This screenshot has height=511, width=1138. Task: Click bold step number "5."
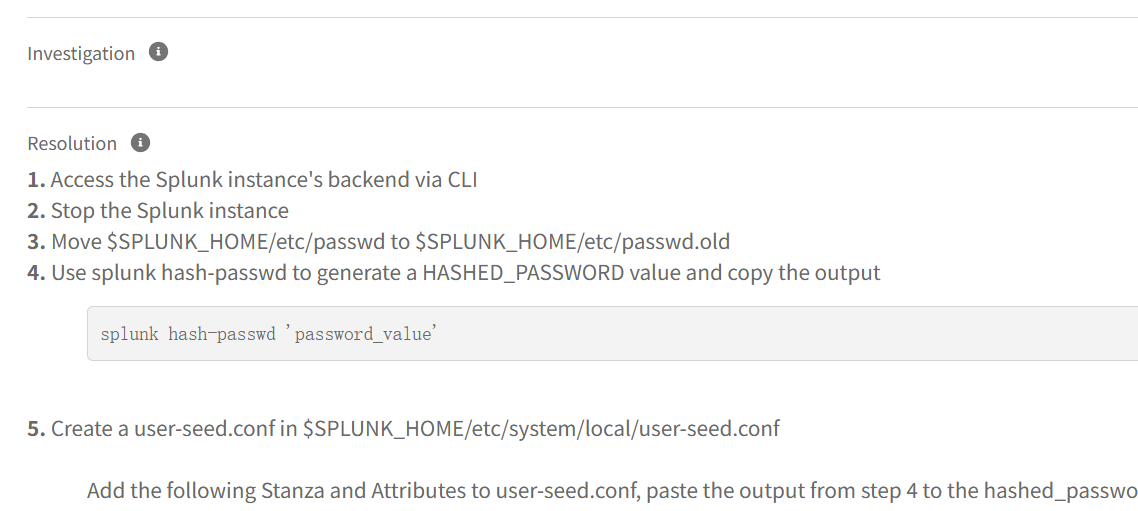(x=37, y=429)
